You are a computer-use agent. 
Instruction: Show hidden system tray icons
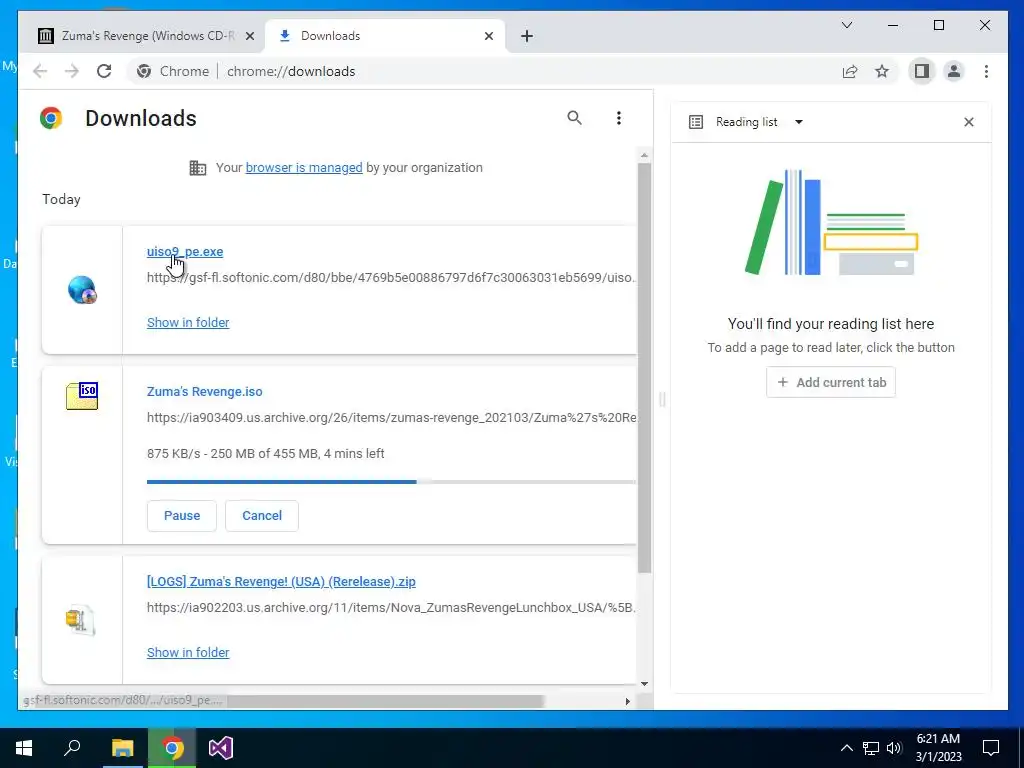(846, 748)
